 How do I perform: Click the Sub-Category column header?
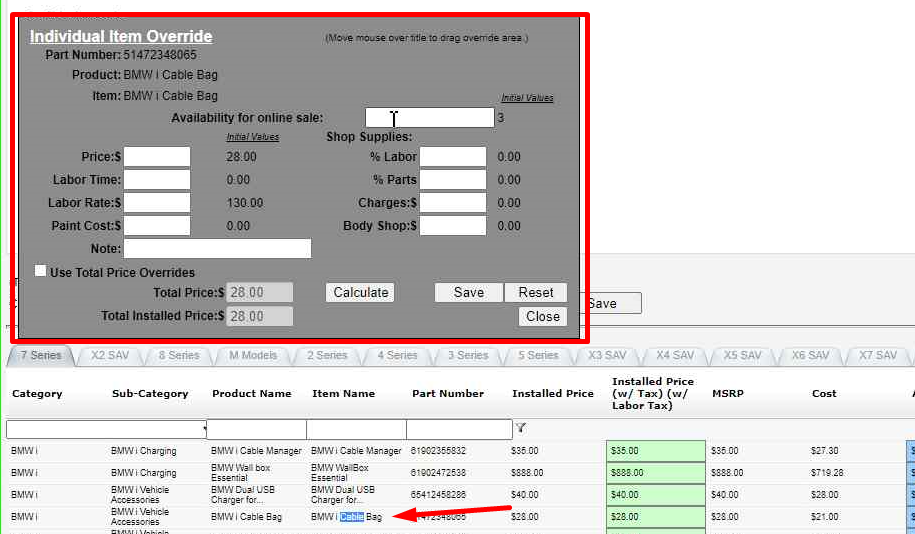(x=150, y=394)
